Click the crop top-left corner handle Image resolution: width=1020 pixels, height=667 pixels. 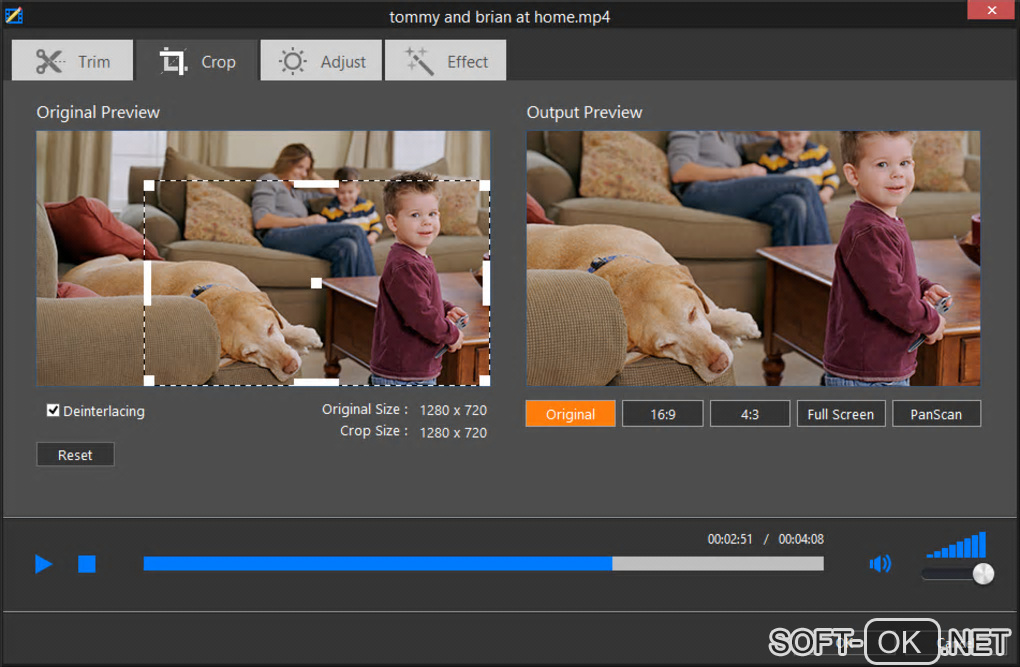pos(149,186)
